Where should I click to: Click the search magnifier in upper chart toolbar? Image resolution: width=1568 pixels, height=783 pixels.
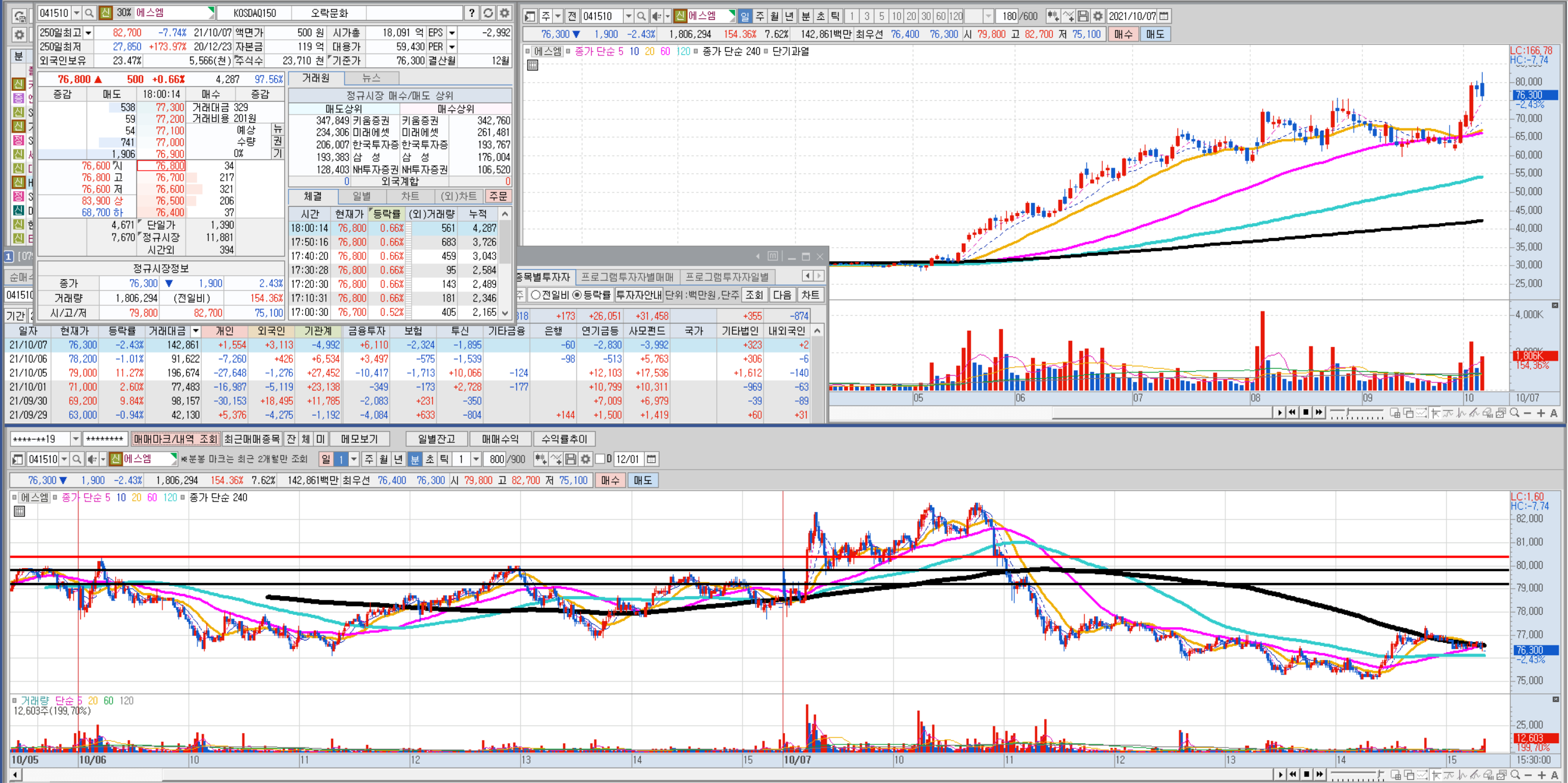click(641, 16)
